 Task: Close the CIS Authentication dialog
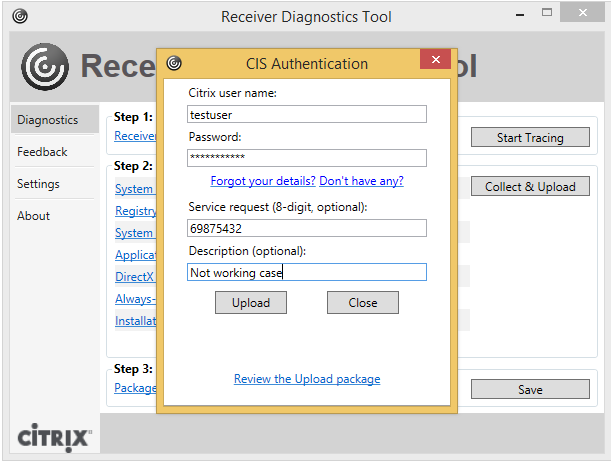tap(436, 62)
